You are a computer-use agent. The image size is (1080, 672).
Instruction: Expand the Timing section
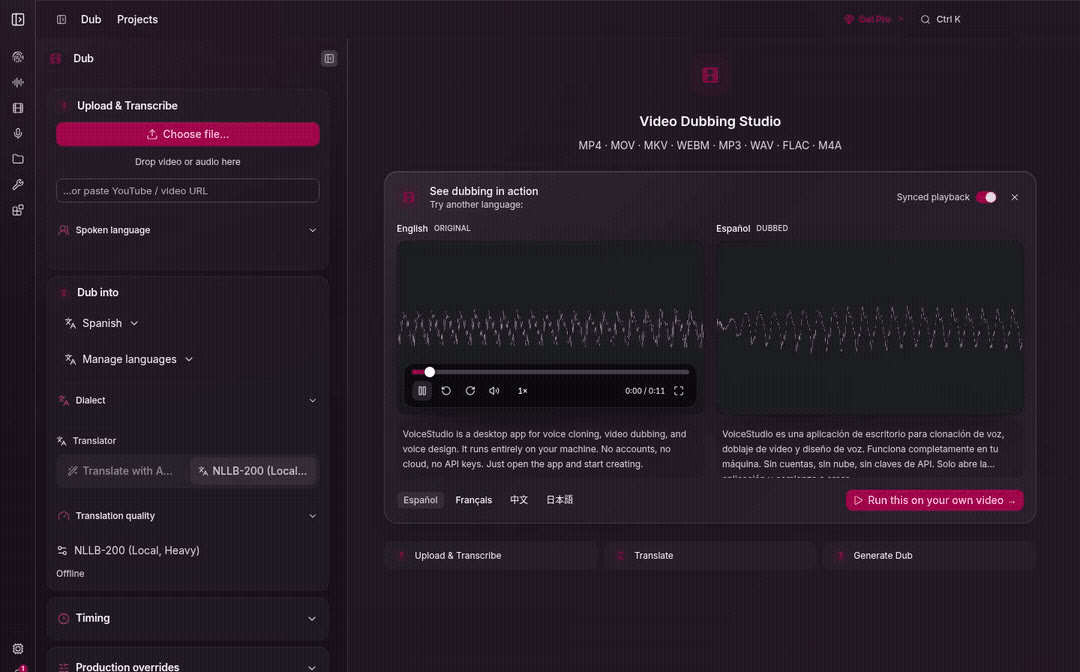point(188,618)
